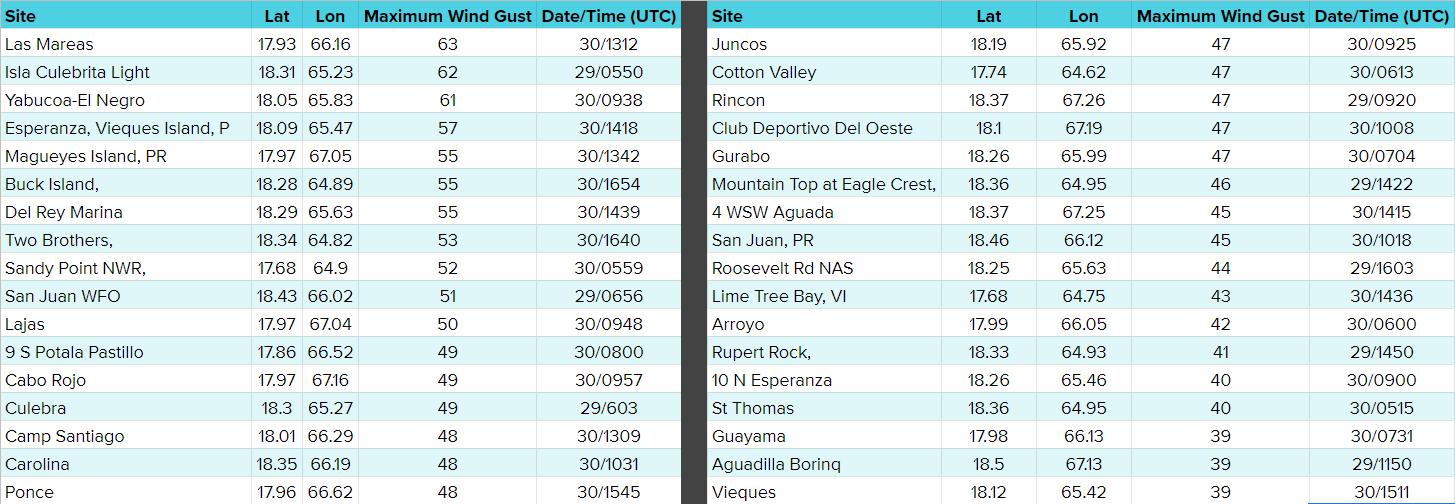Select the Yabucoa-El Negro cell

[75, 100]
